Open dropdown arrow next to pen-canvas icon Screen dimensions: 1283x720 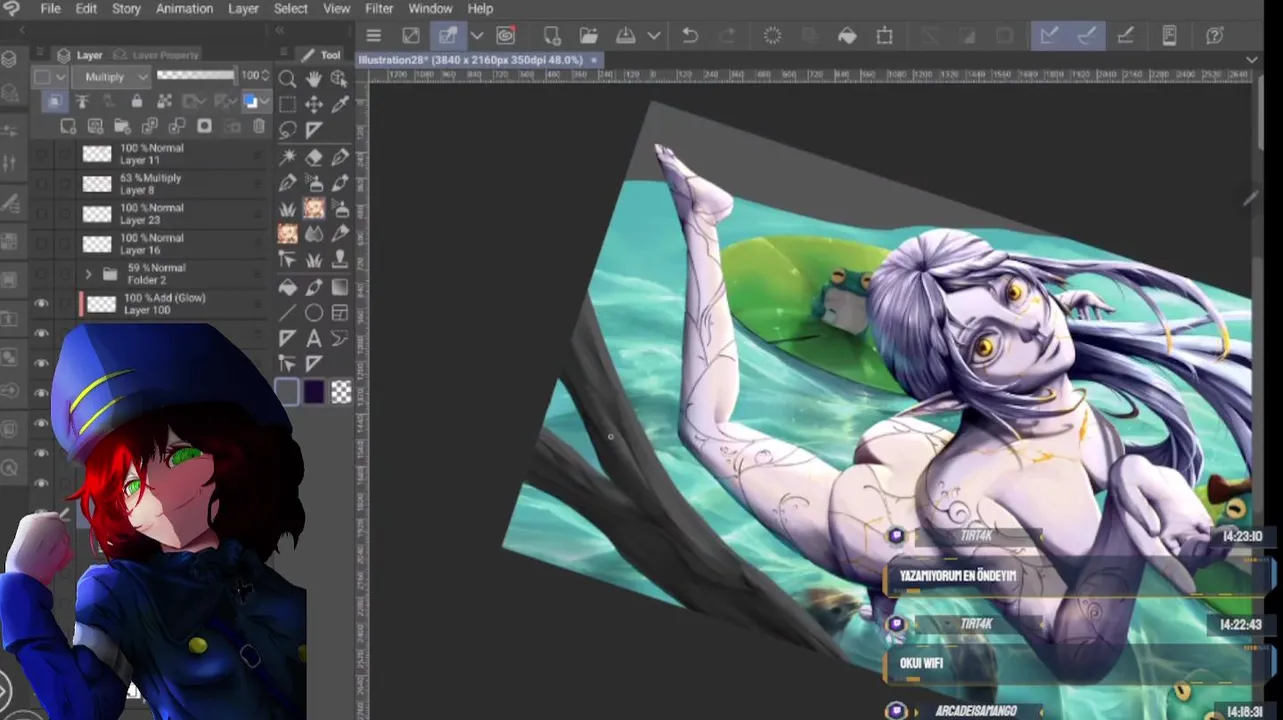pyautogui.click(x=477, y=35)
